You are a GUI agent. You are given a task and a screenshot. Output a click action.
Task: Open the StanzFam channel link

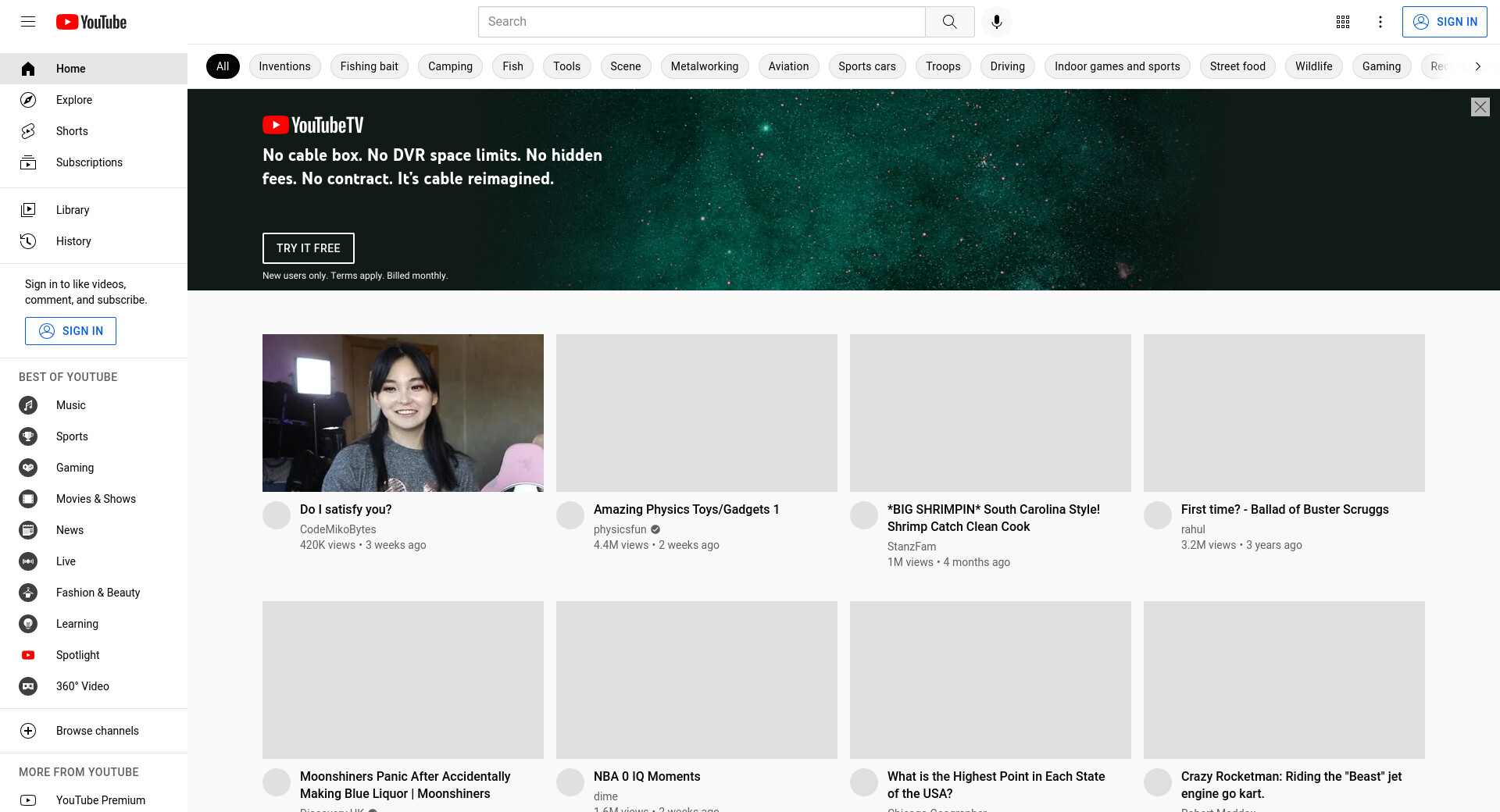(912, 547)
